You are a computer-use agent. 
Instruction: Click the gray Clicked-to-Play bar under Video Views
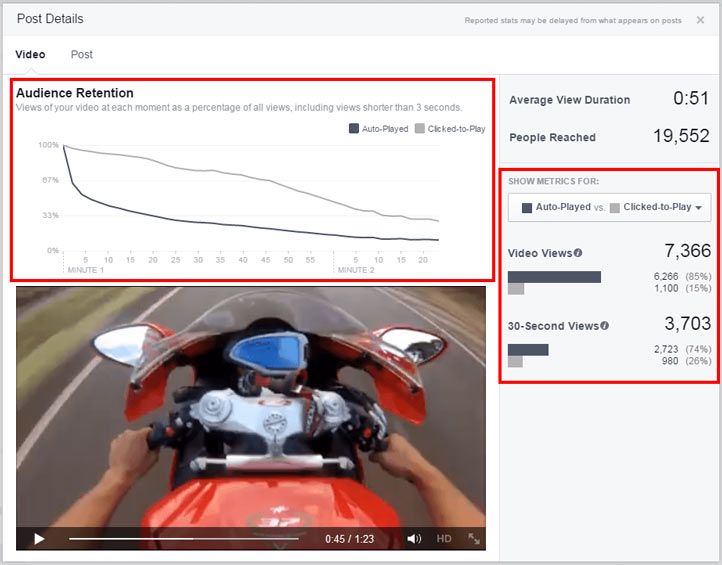pos(516,289)
